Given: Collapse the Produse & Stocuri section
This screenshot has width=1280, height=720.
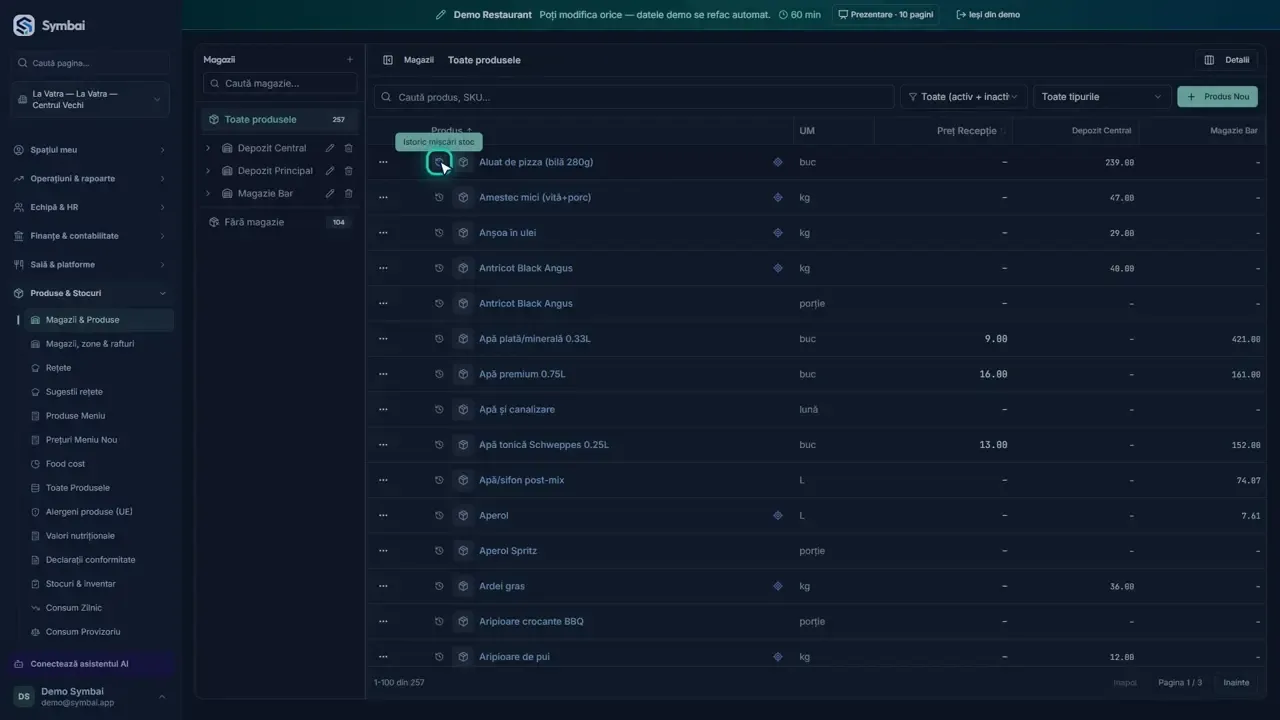Looking at the screenshot, I should click(x=91, y=293).
